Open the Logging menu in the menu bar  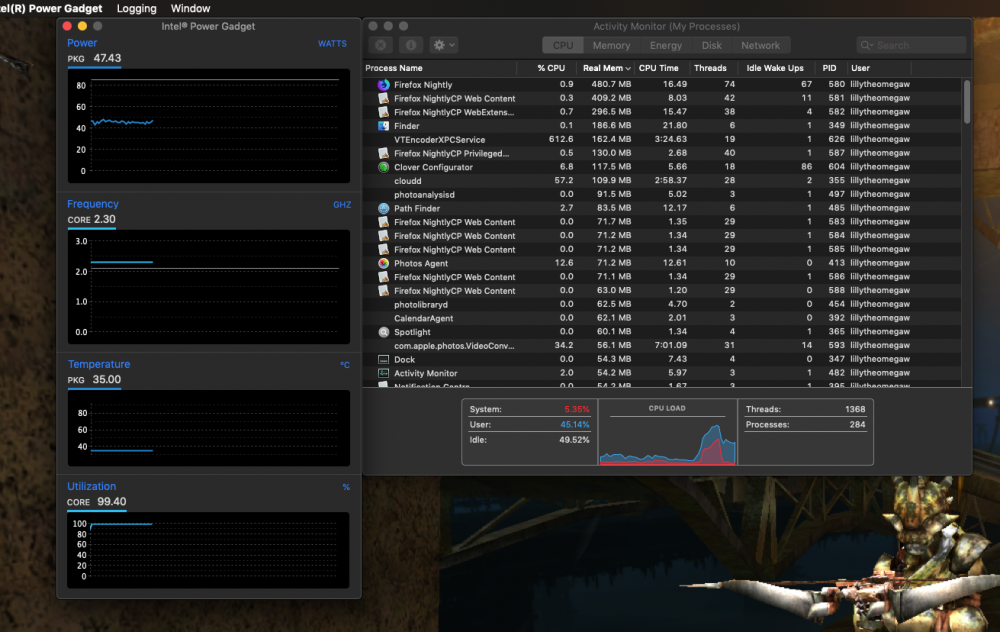[136, 8]
